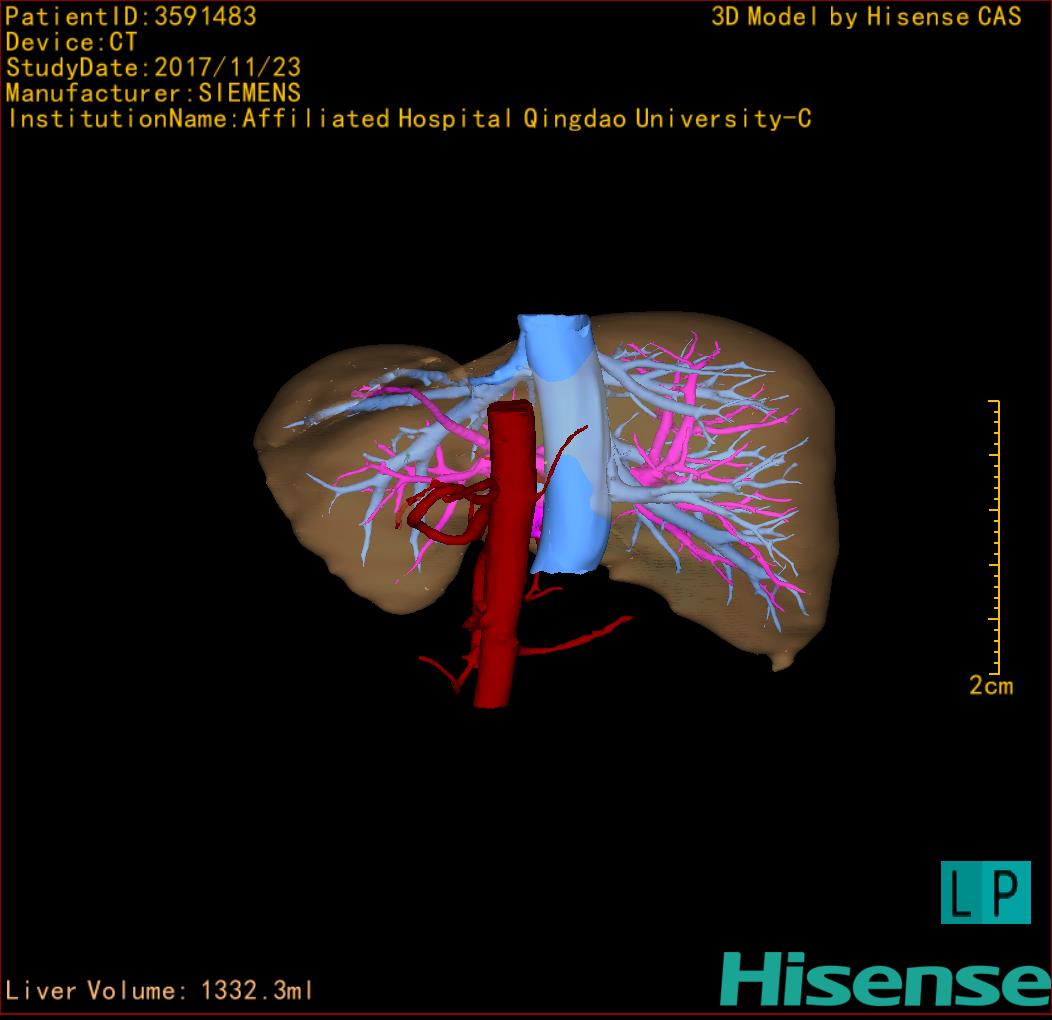Click the StudyDate:2017/11/23 text
Screen dimensions: 1052x1020
[153, 67]
